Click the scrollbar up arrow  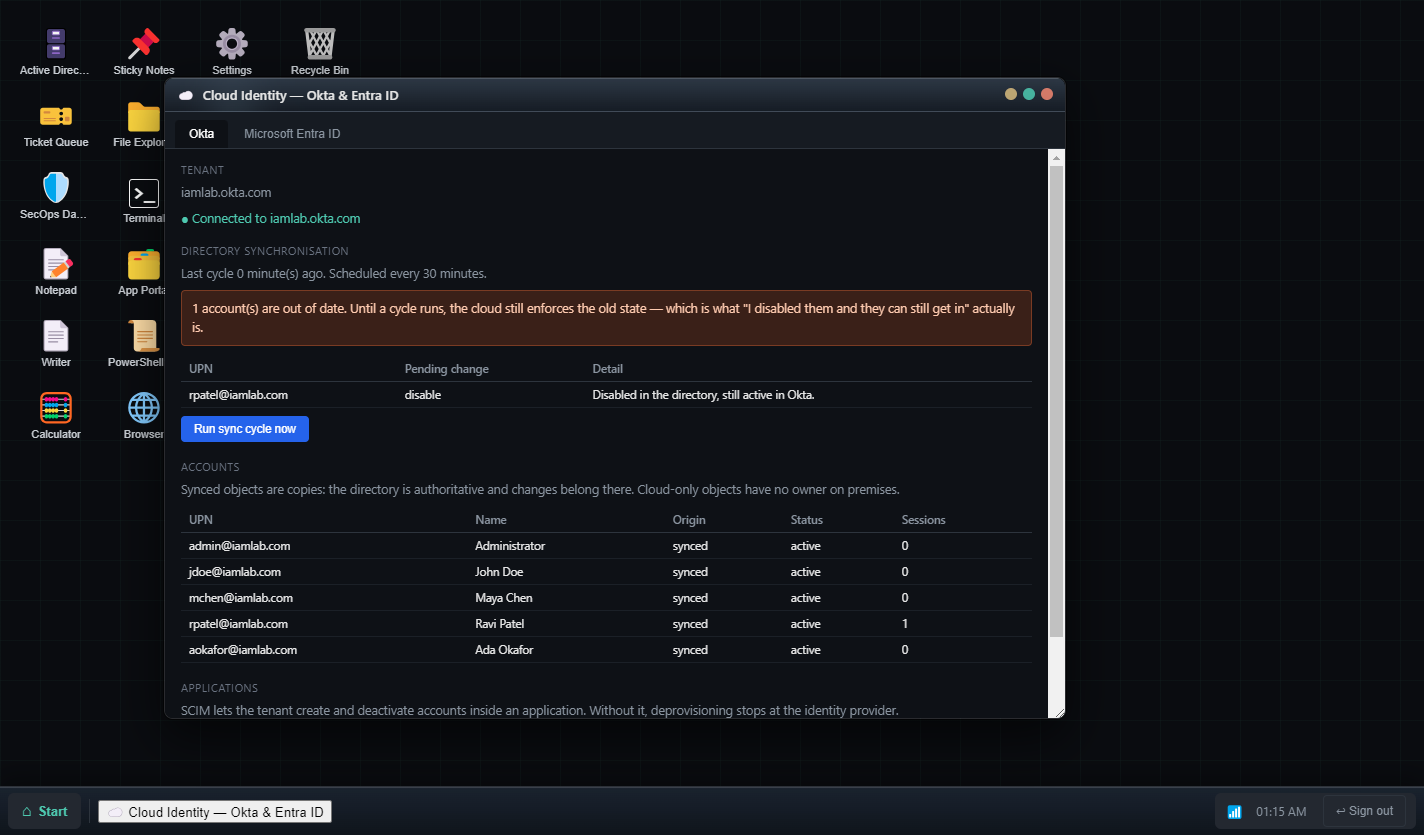[1056, 157]
